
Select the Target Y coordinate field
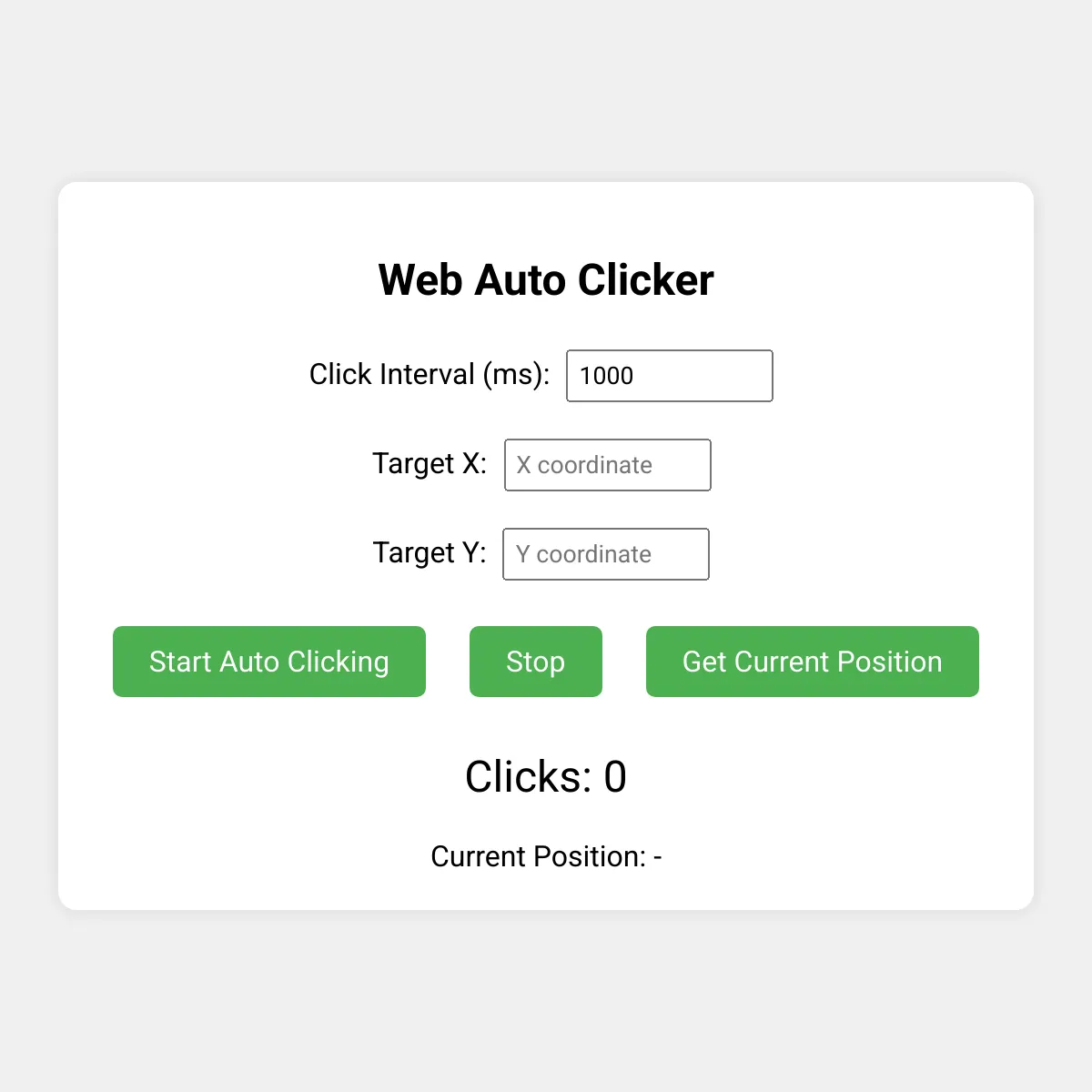point(605,554)
